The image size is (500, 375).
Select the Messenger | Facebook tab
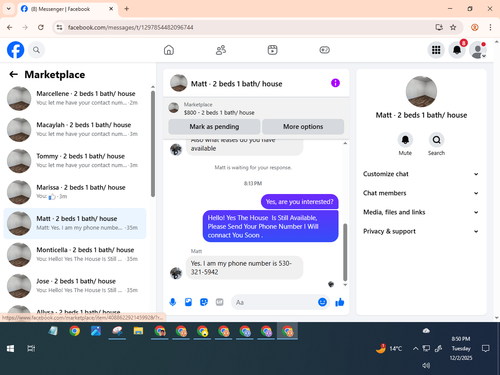click(67, 9)
